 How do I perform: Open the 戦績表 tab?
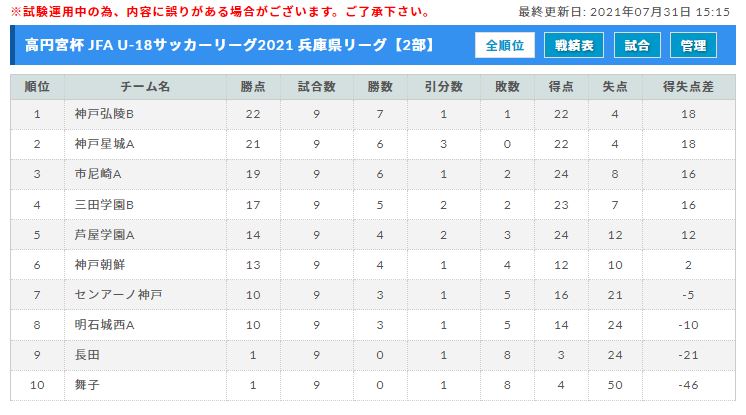click(x=574, y=45)
